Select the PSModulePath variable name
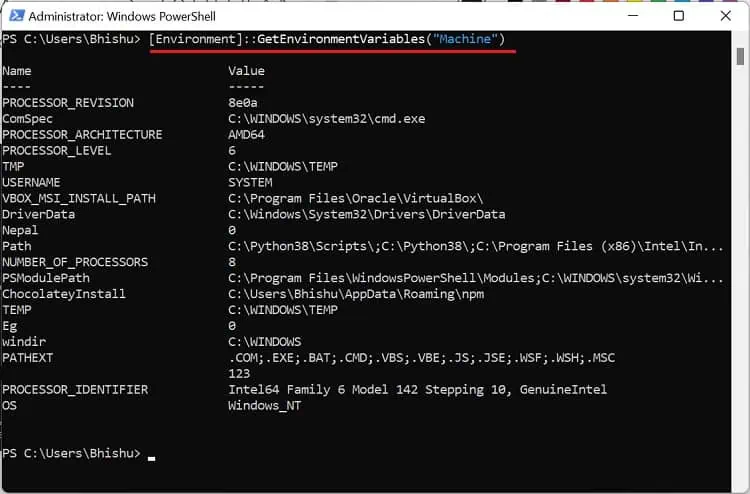Image resolution: width=750 pixels, height=494 pixels. (x=46, y=278)
